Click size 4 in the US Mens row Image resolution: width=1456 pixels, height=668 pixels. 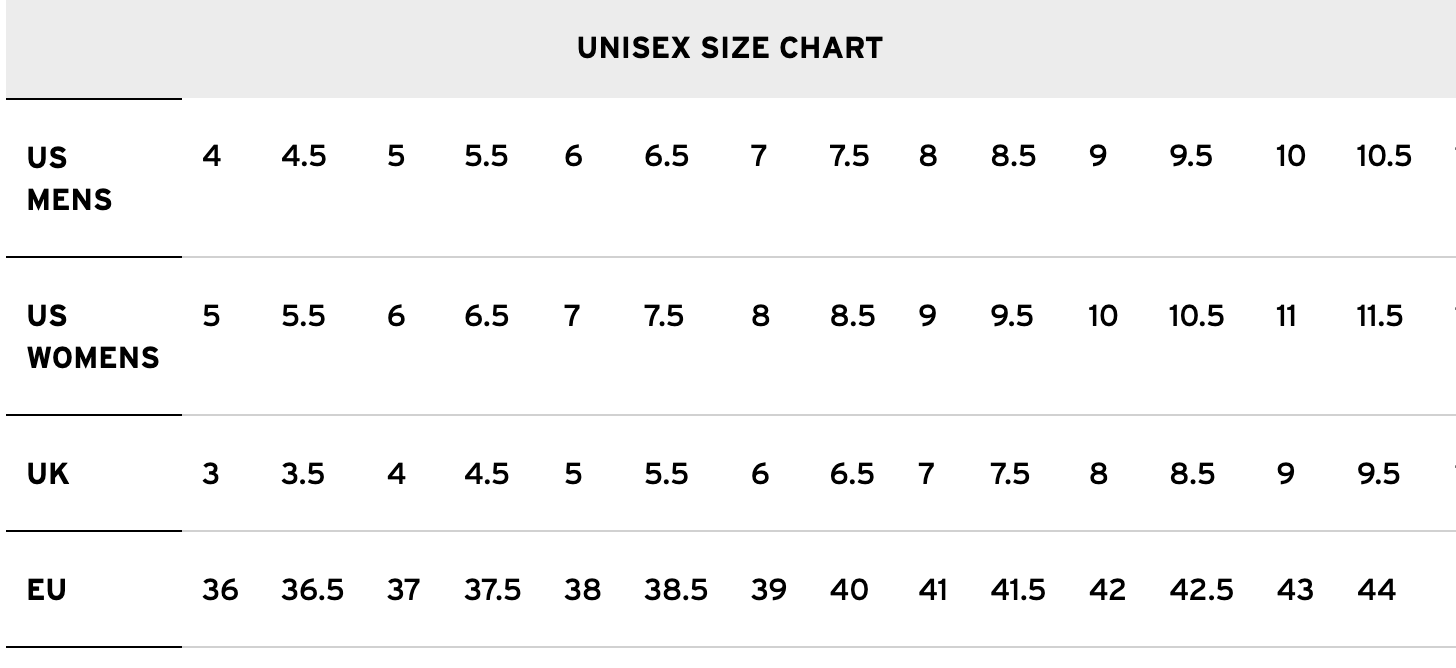pos(211,156)
